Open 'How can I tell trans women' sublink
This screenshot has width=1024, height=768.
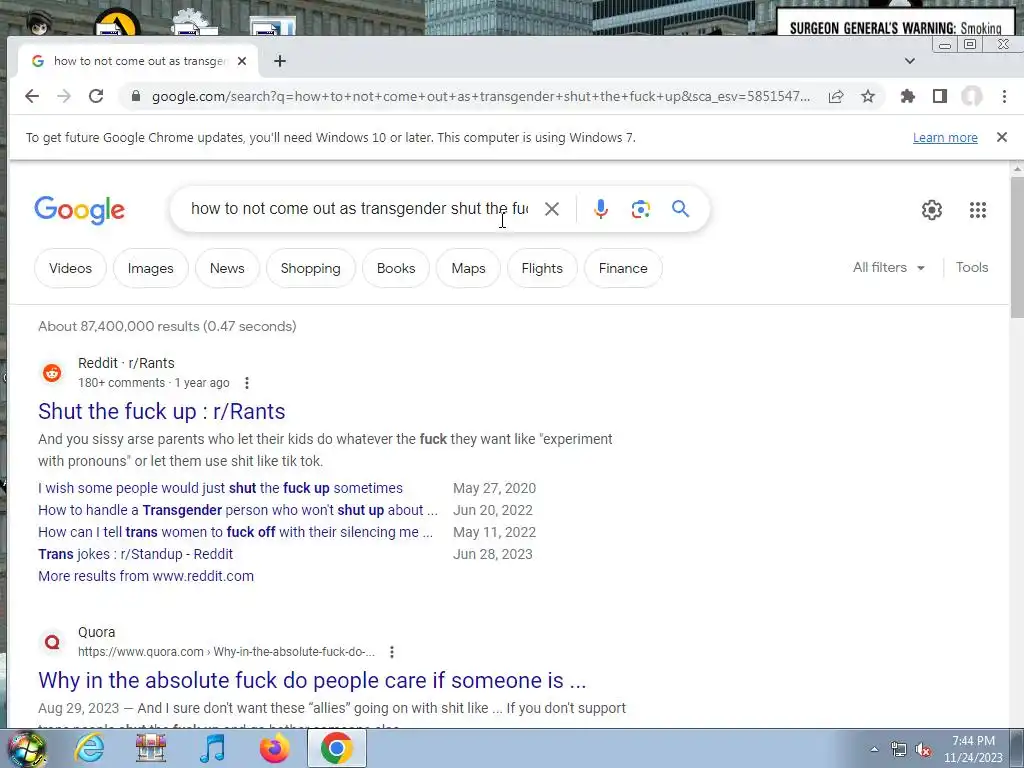click(235, 532)
